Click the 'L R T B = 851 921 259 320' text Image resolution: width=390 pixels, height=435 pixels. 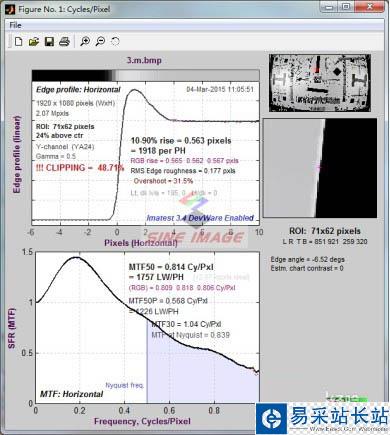pyautogui.click(x=325, y=242)
